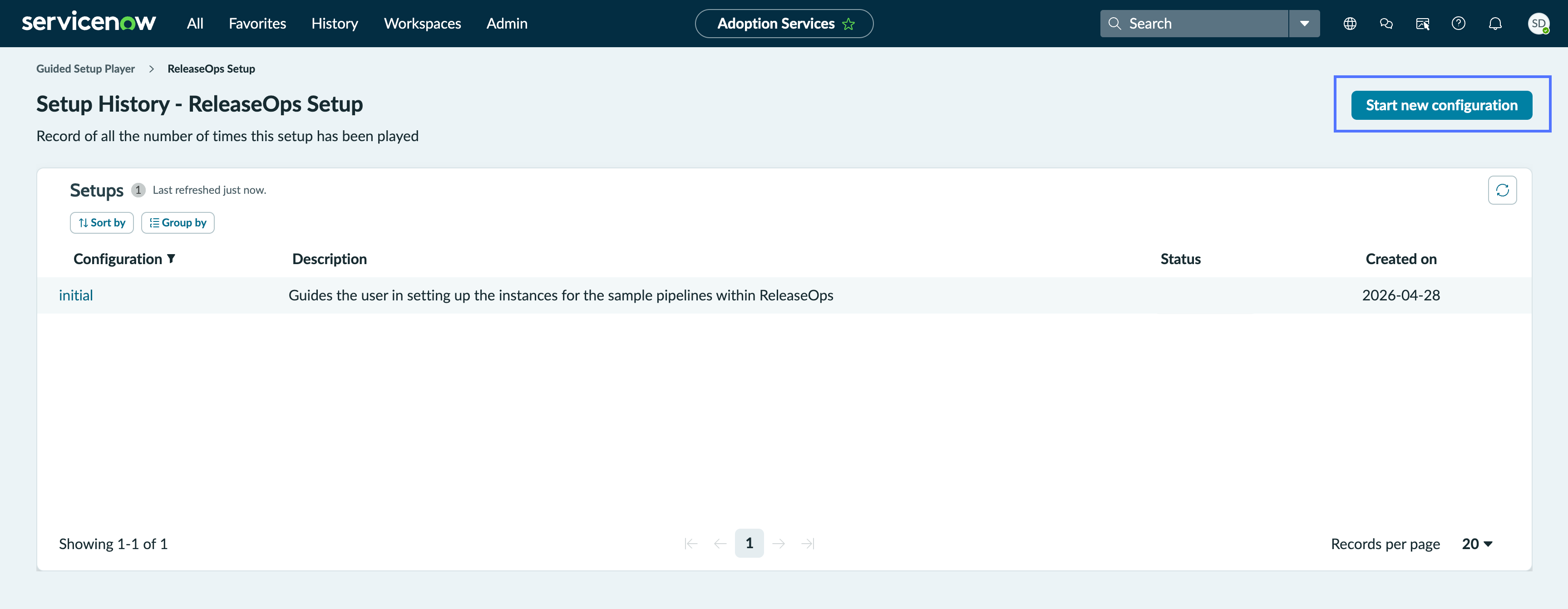This screenshot has width=1568, height=609.
Task: Open the Records per page 20 dropdown
Action: (1477, 544)
